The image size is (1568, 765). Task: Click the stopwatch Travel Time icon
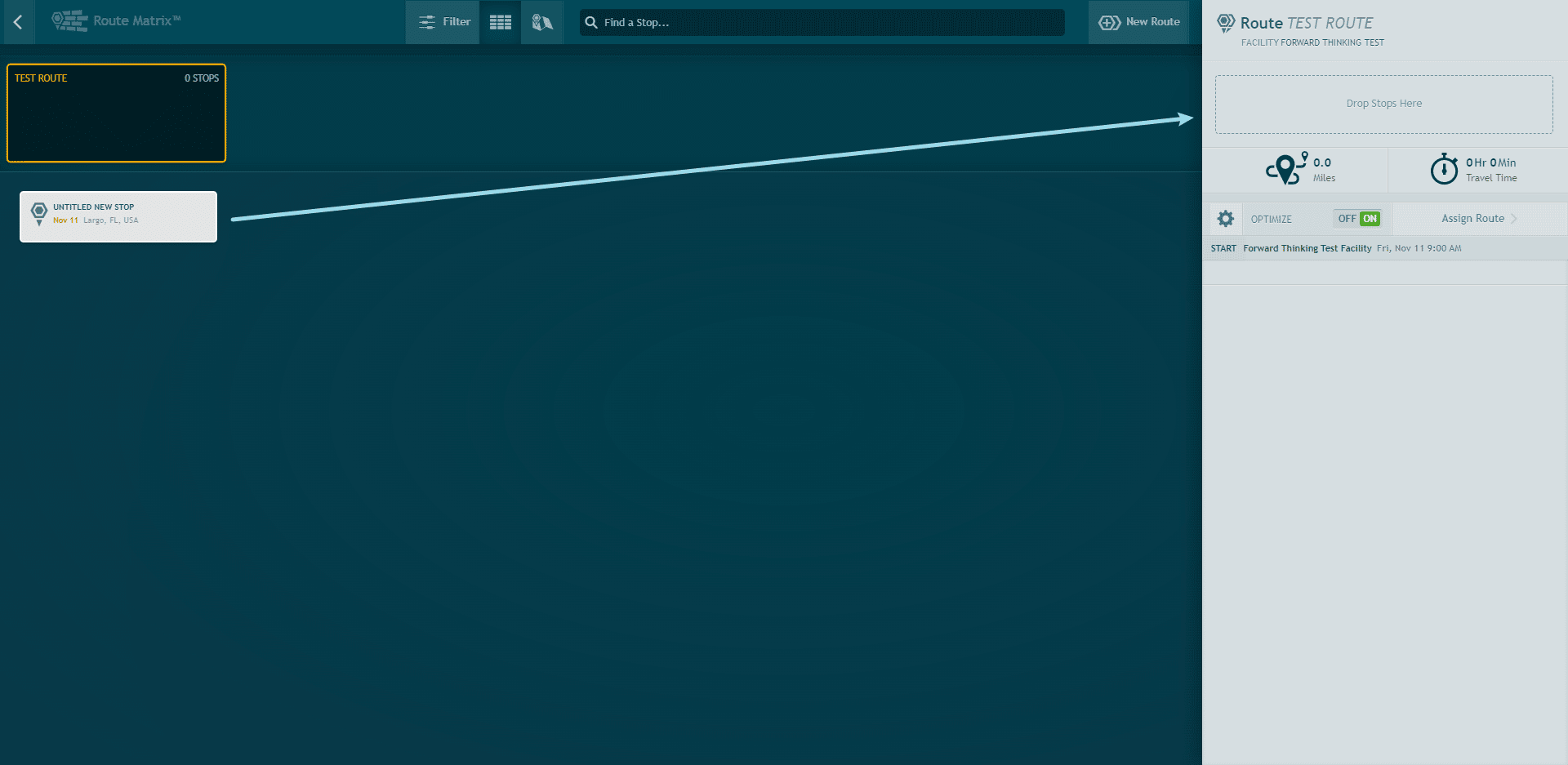pos(1443,169)
